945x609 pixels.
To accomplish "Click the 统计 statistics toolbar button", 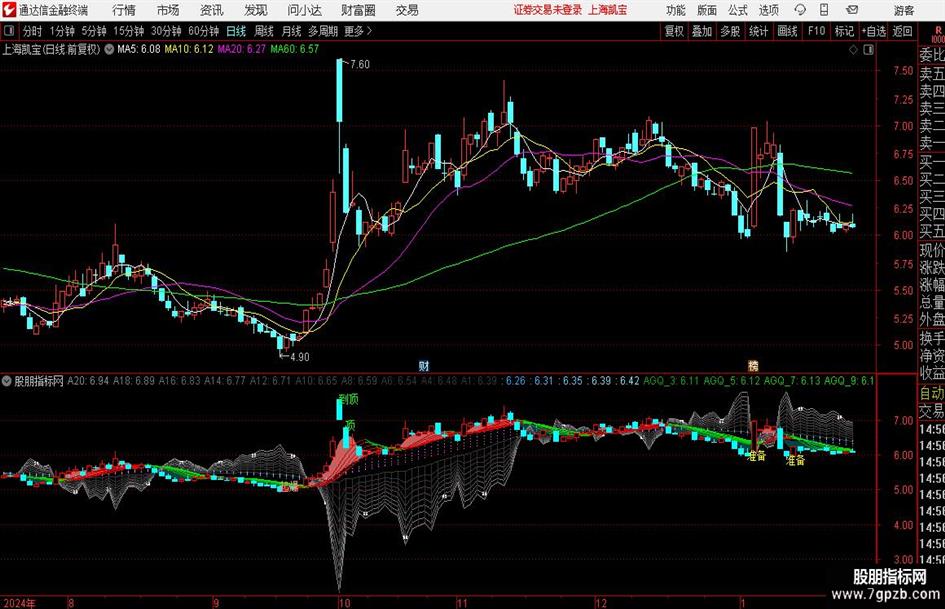I will click(758, 31).
